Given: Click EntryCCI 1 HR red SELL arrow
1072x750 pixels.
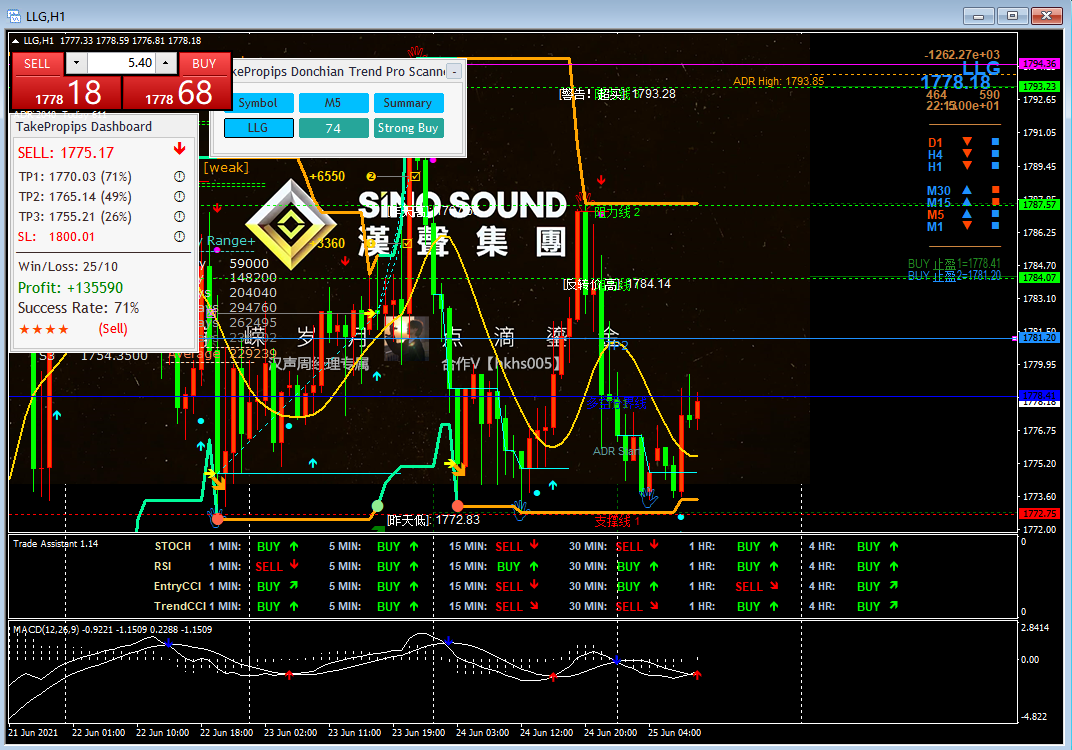Looking at the screenshot, I should click(x=774, y=586).
